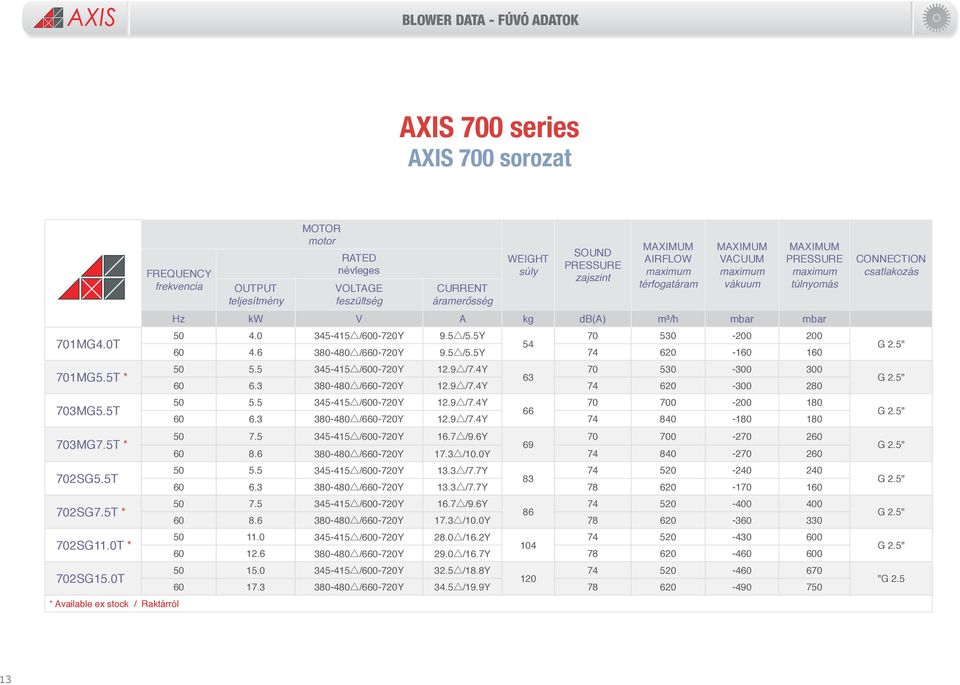Click the maximum vacuum value -490
Screen dimensions: 960x685
(742, 587)
